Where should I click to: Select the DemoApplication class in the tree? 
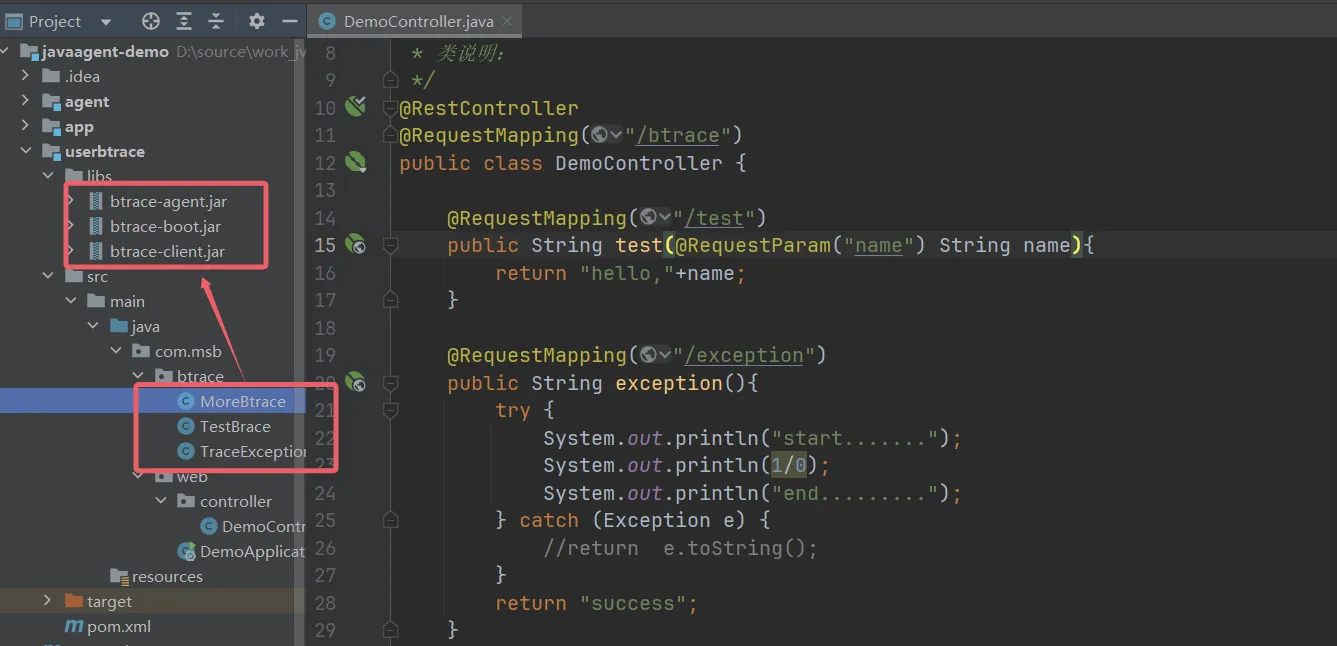[x=241, y=551]
